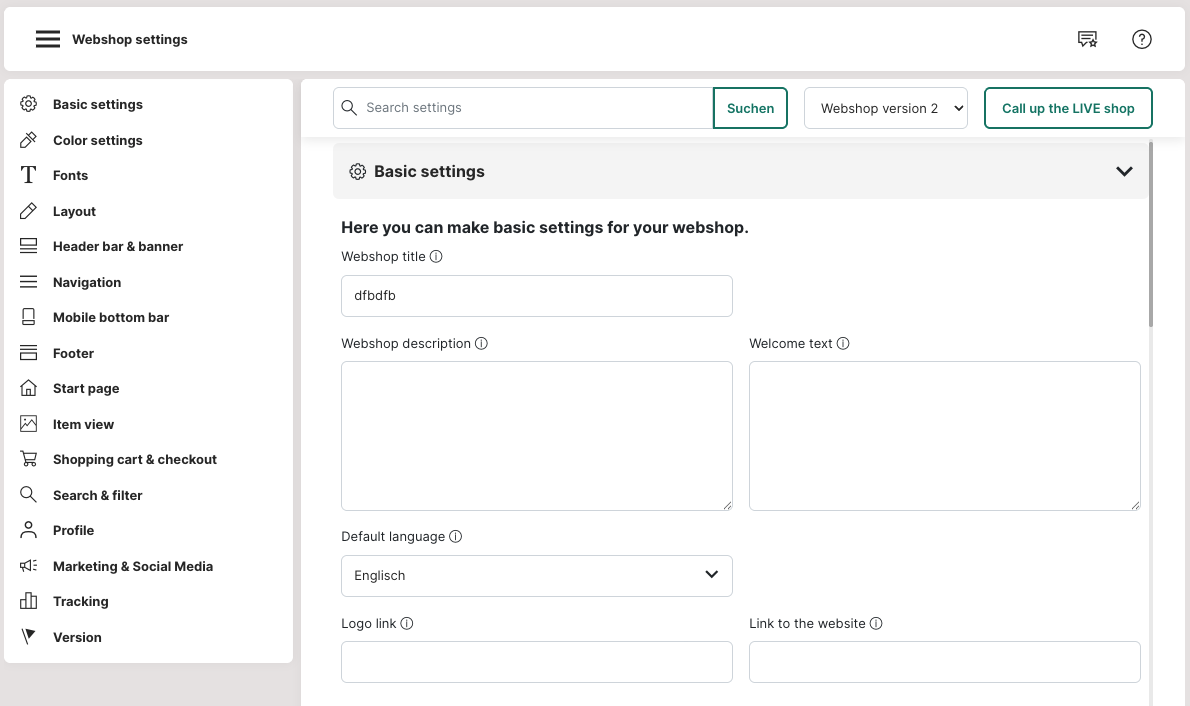Click the Link to the website info icon
This screenshot has width=1190, height=706.
point(876,623)
